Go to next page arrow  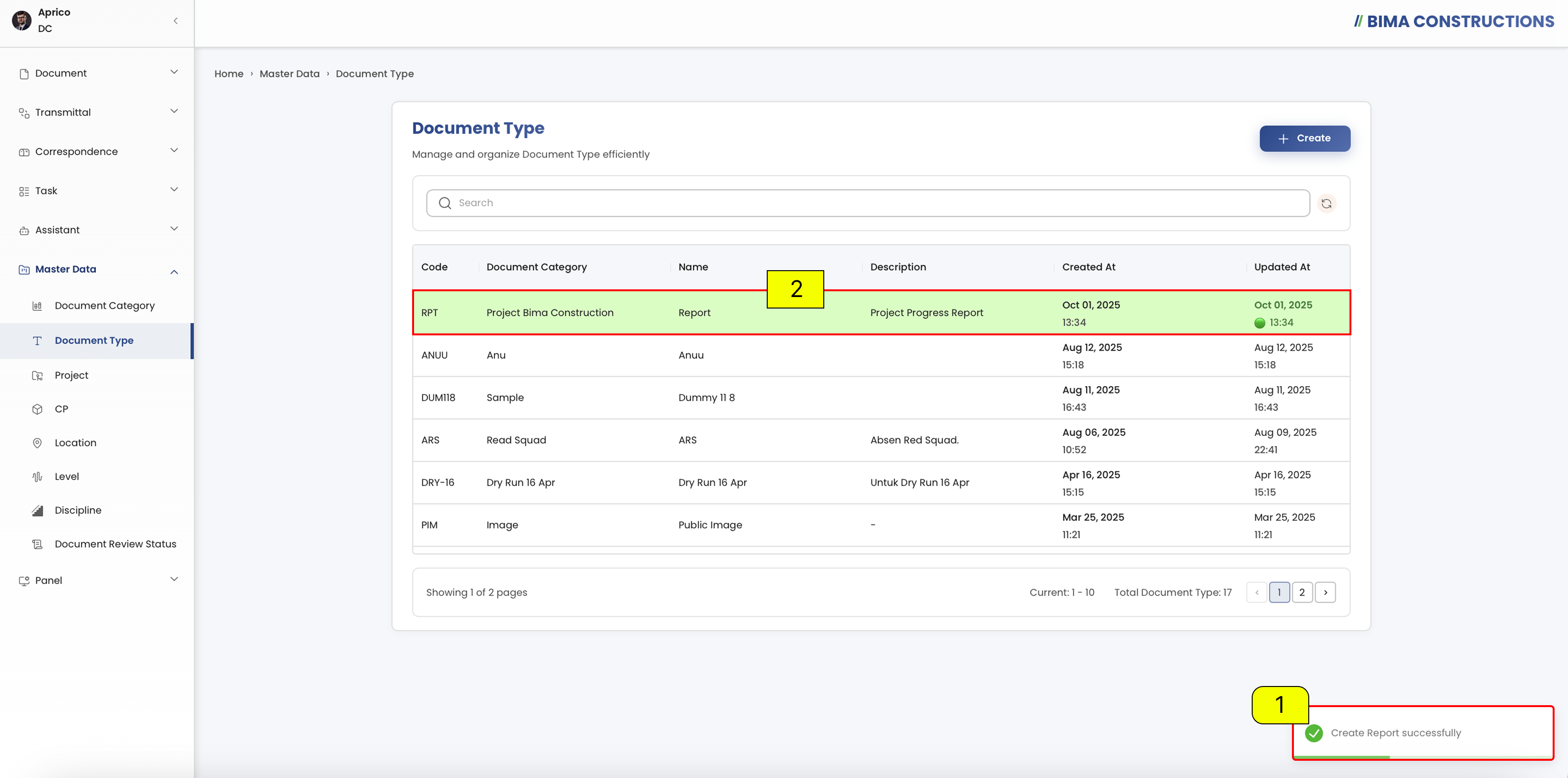point(1325,593)
